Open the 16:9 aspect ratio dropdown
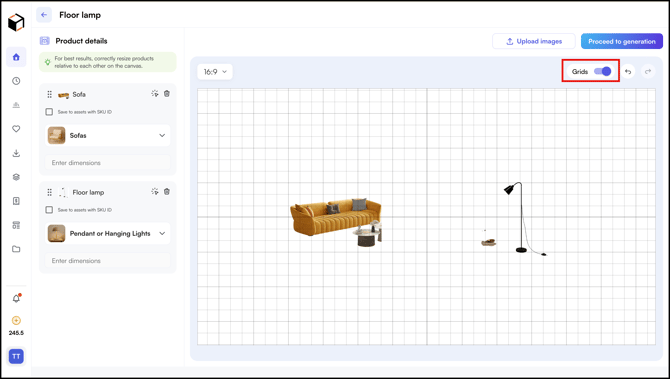This screenshot has width=670, height=379. (x=215, y=72)
